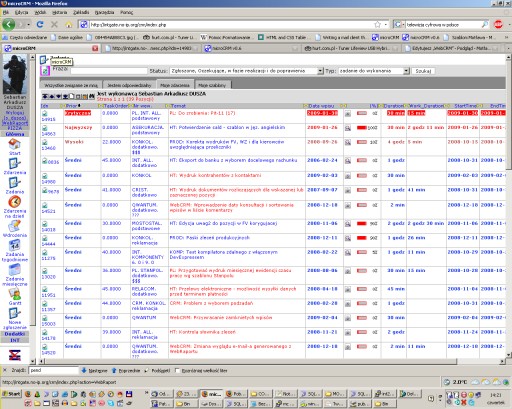The width and height of the screenshot is (512, 409).
Task: Close the active microCRM browser tab
Action: [x=95, y=48]
